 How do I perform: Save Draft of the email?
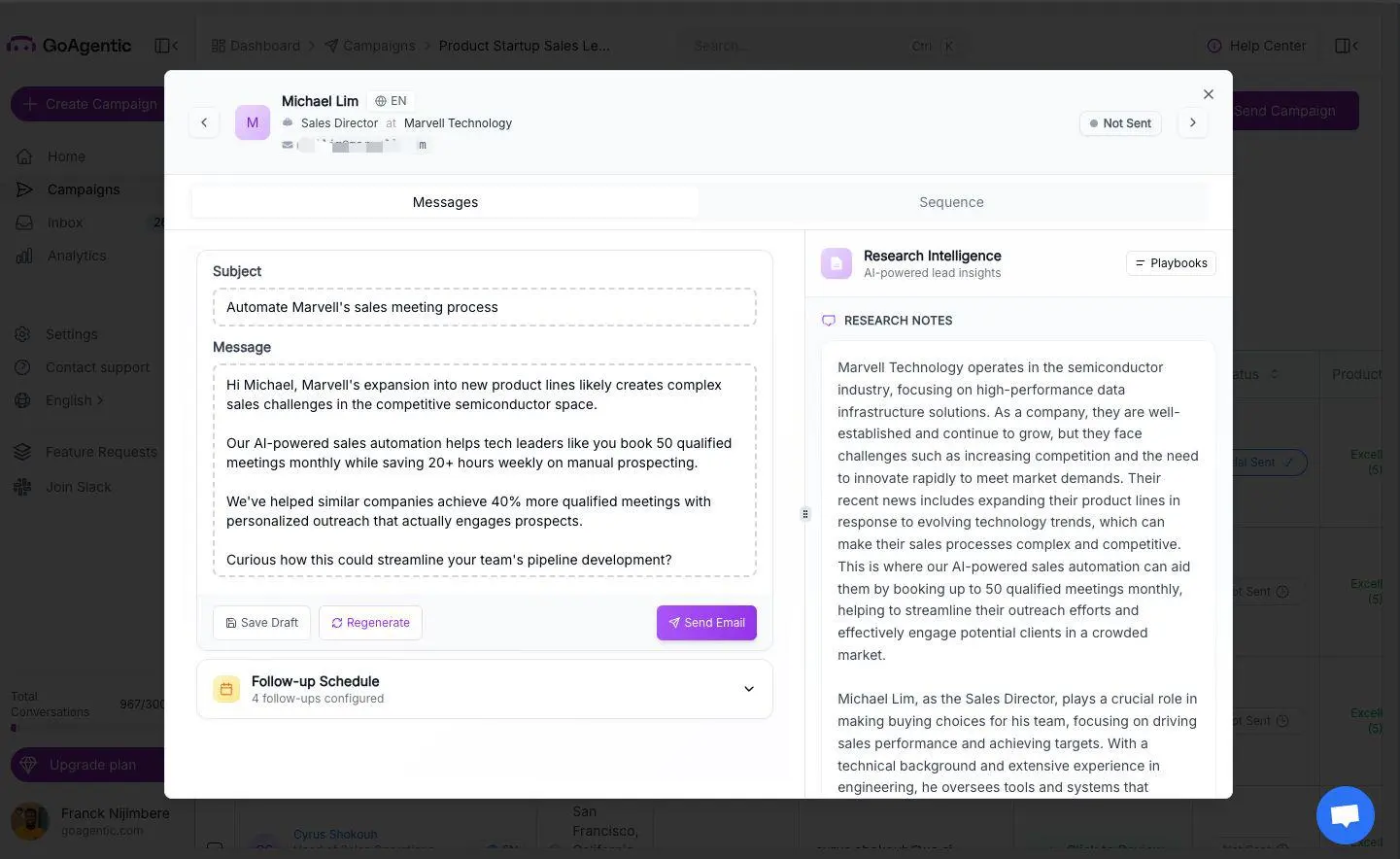point(262,623)
